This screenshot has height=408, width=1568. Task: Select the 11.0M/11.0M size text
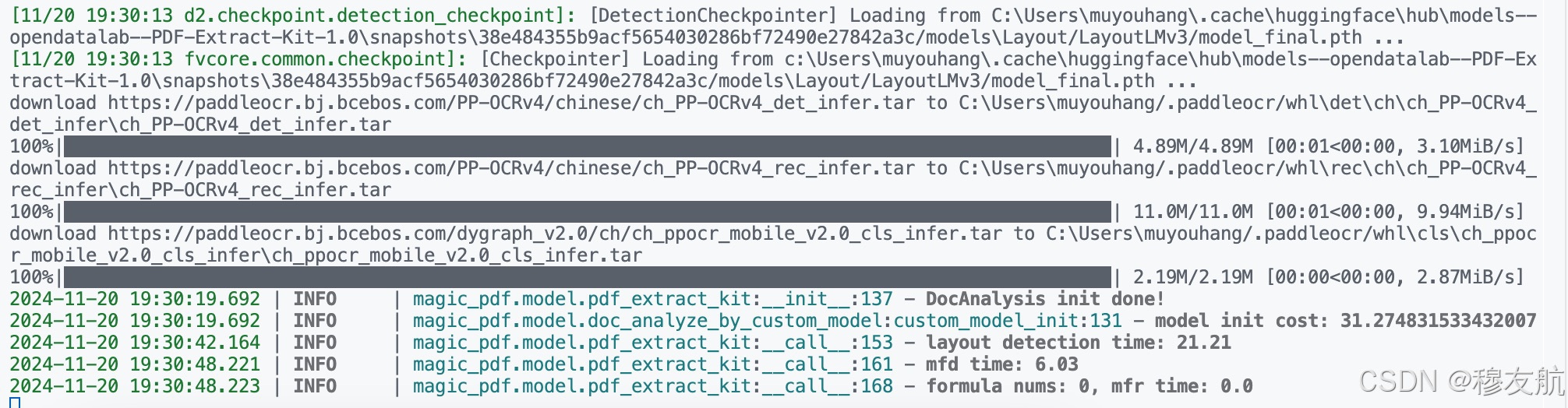(x=1192, y=212)
